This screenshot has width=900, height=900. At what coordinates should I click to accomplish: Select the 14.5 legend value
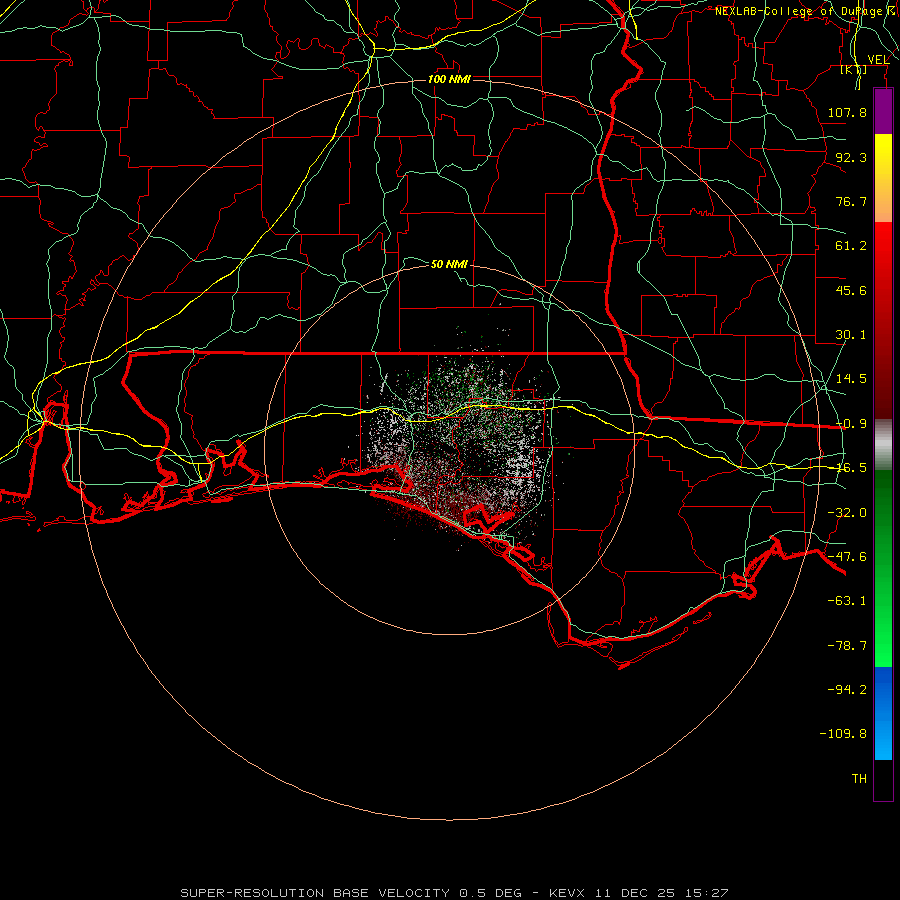(851, 379)
